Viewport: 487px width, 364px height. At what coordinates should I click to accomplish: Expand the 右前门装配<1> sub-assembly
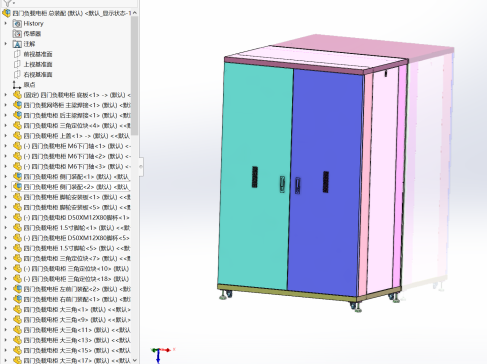pos(5,299)
